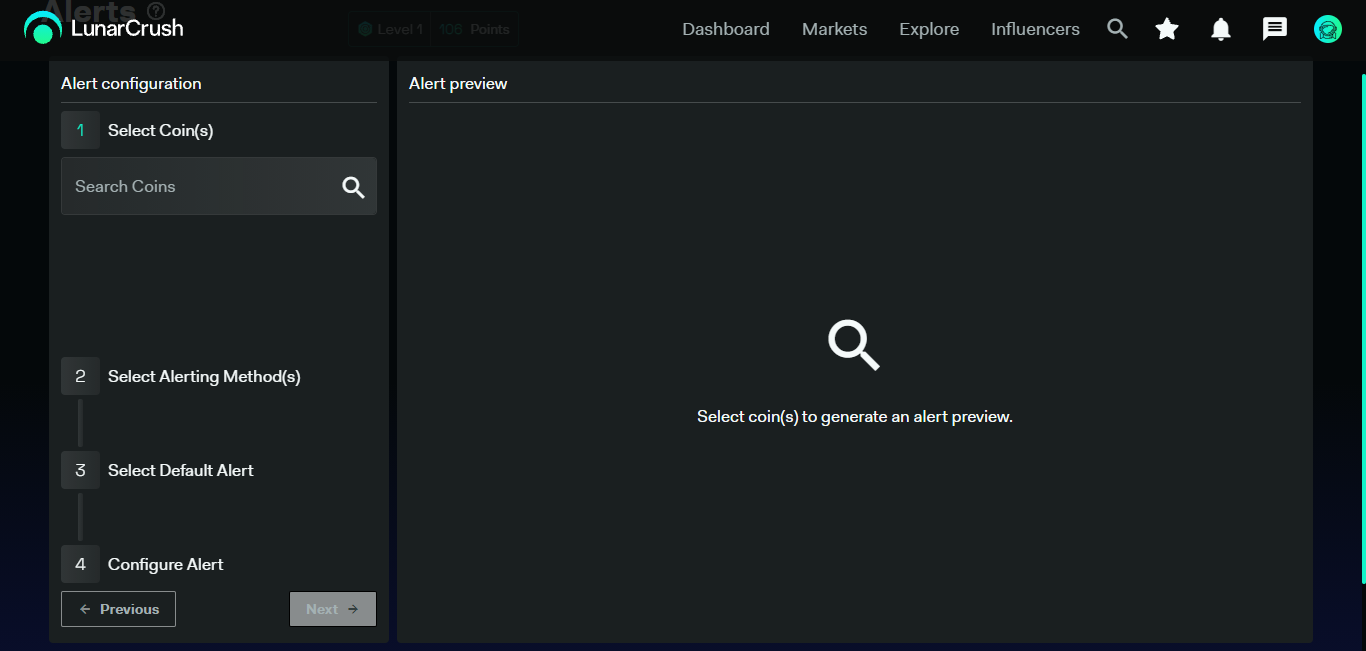Select step 4 Configure Alert
This screenshot has height=651, width=1366.
tap(143, 564)
